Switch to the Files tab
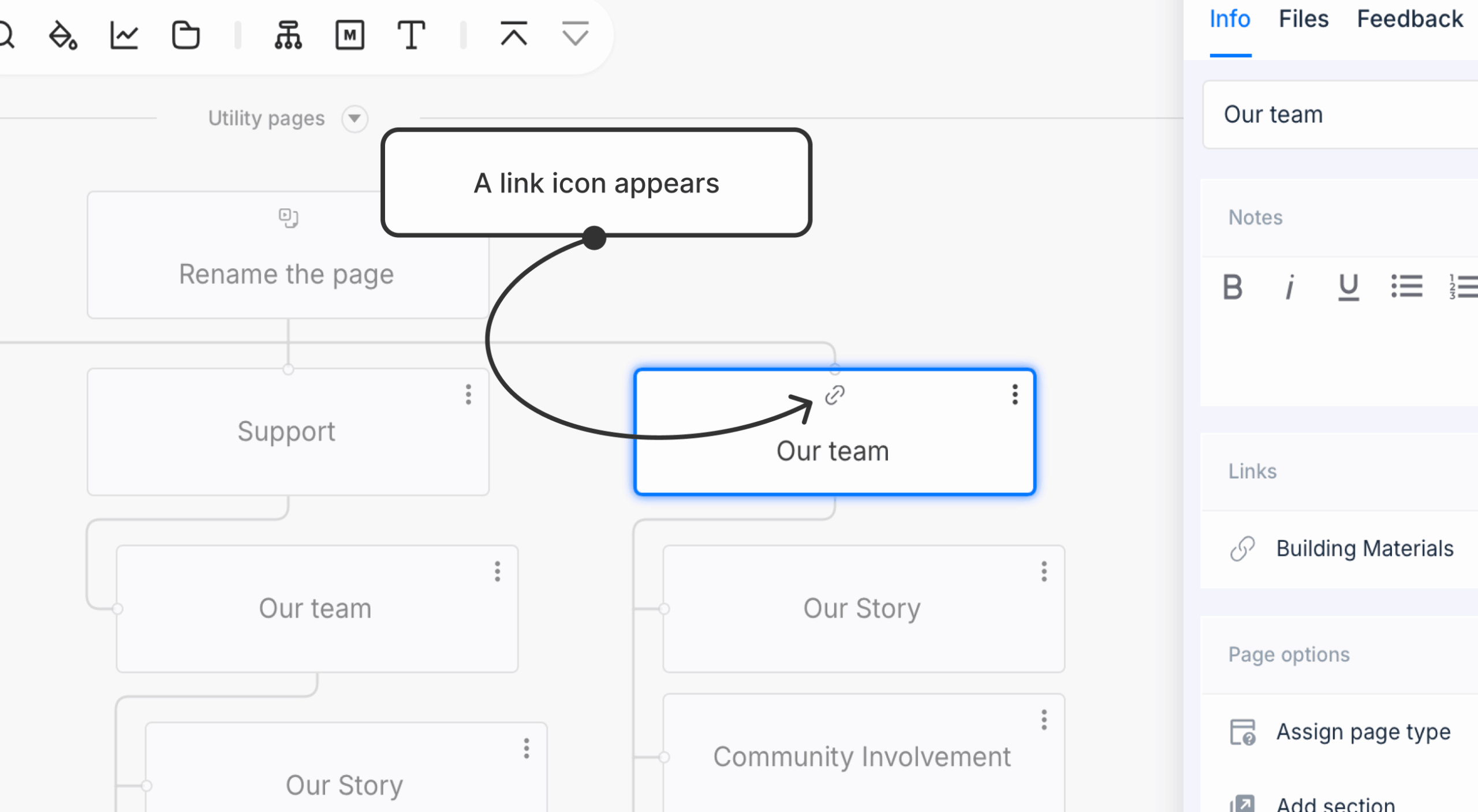The height and width of the screenshot is (812, 1478). pyautogui.click(x=1304, y=20)
